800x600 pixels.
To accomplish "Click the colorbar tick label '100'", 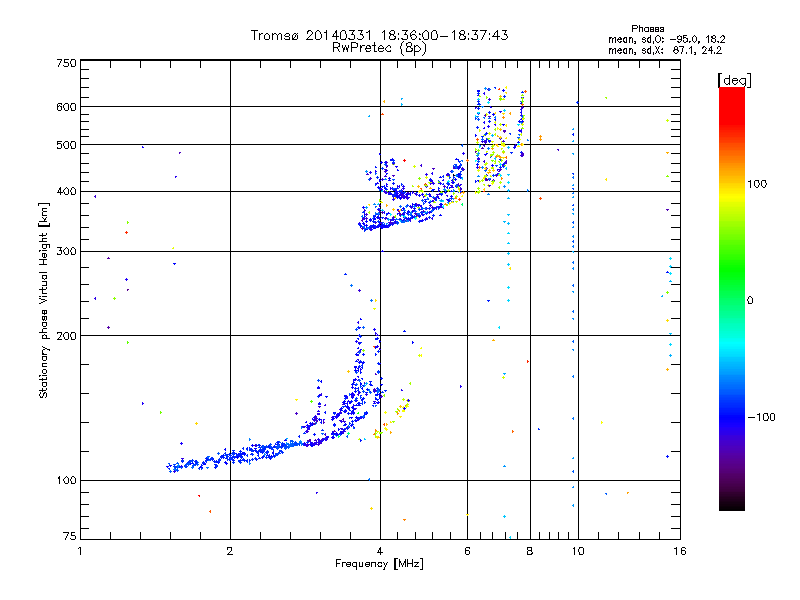I will (x=757, y=184).
